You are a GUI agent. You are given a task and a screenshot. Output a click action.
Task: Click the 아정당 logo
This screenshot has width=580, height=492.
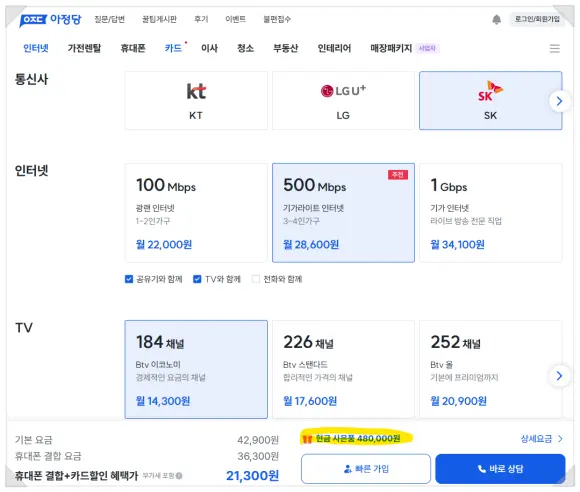click(x=50, y=20)
